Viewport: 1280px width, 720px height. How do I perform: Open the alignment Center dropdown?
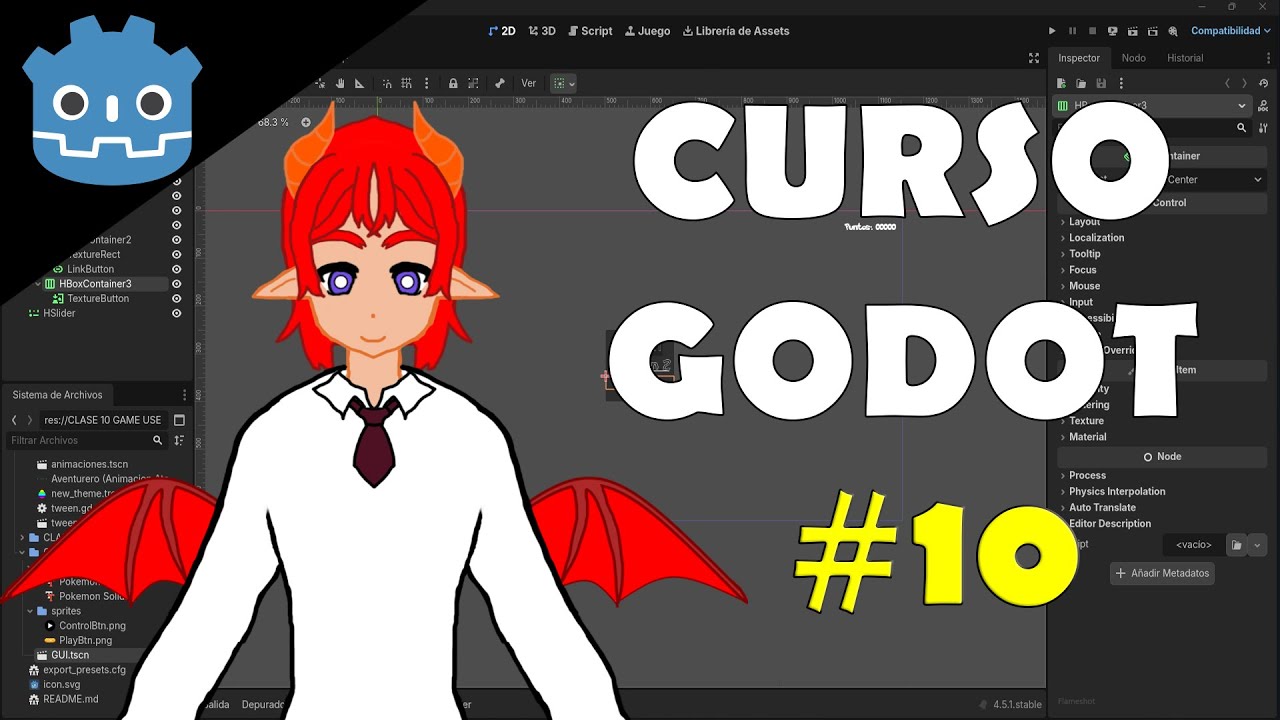point(1214,180)
